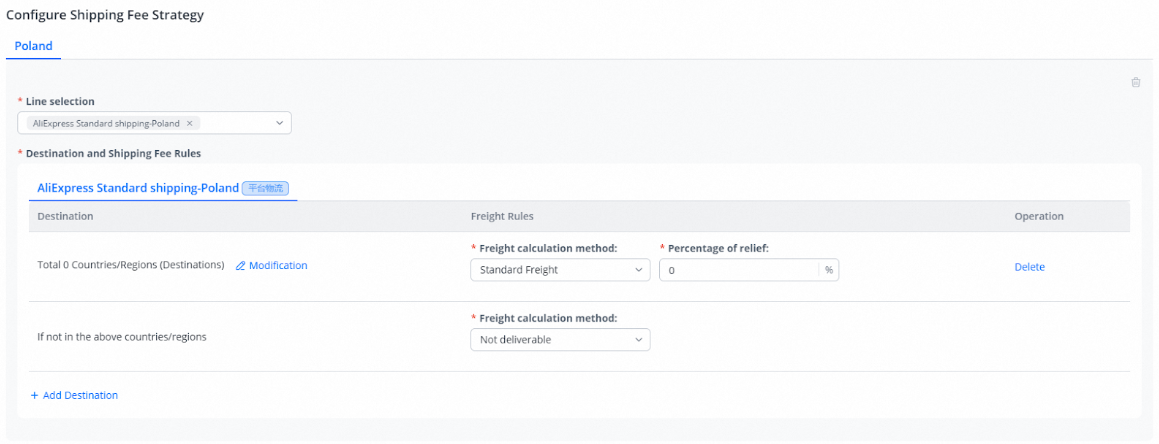Viewport: 1159px width, 444px height.
Task: Click the Modification link text
Action: [278, 266]
